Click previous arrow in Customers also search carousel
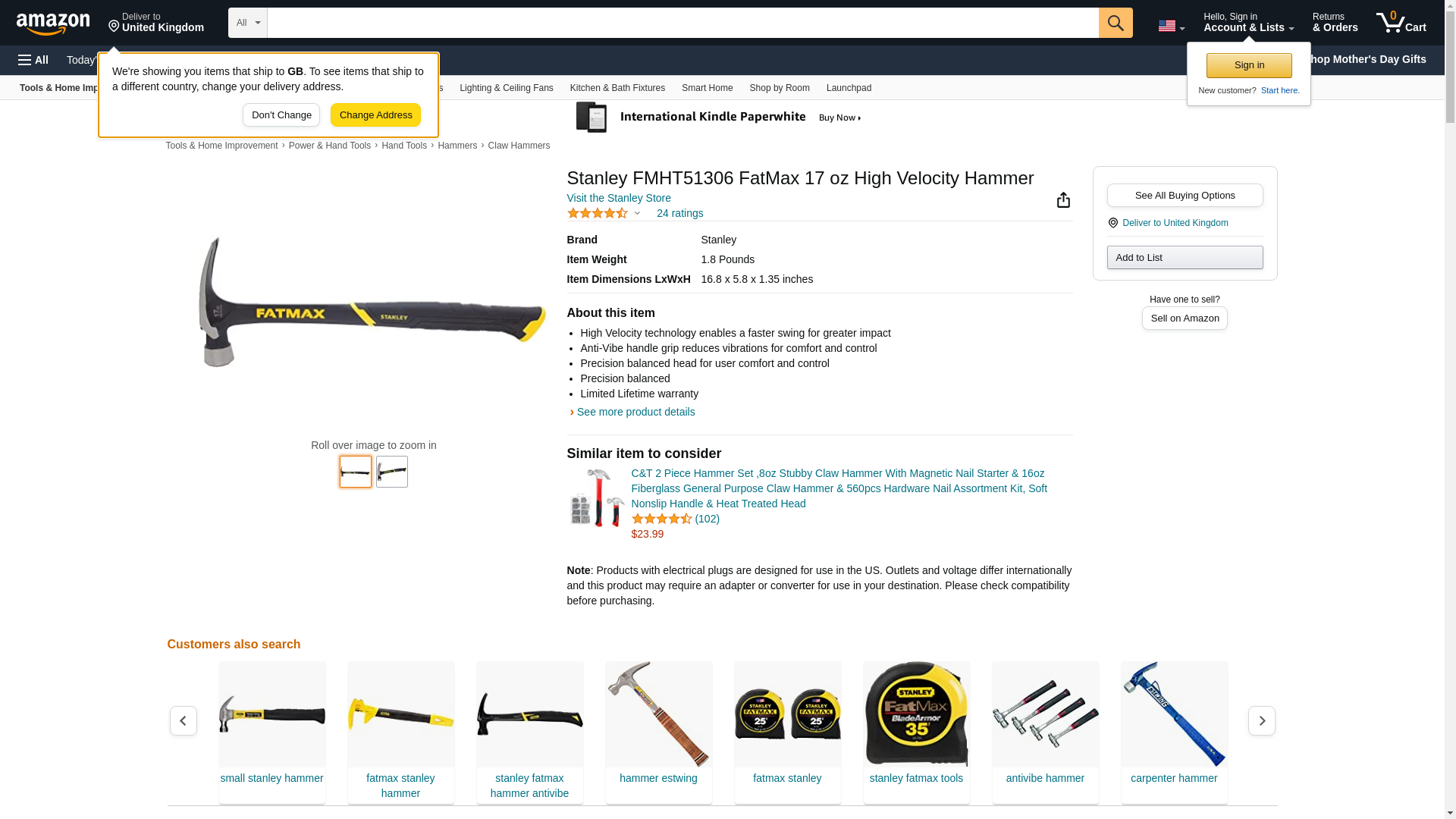This screenshot has width=1456, height=819. pos(183,720)
